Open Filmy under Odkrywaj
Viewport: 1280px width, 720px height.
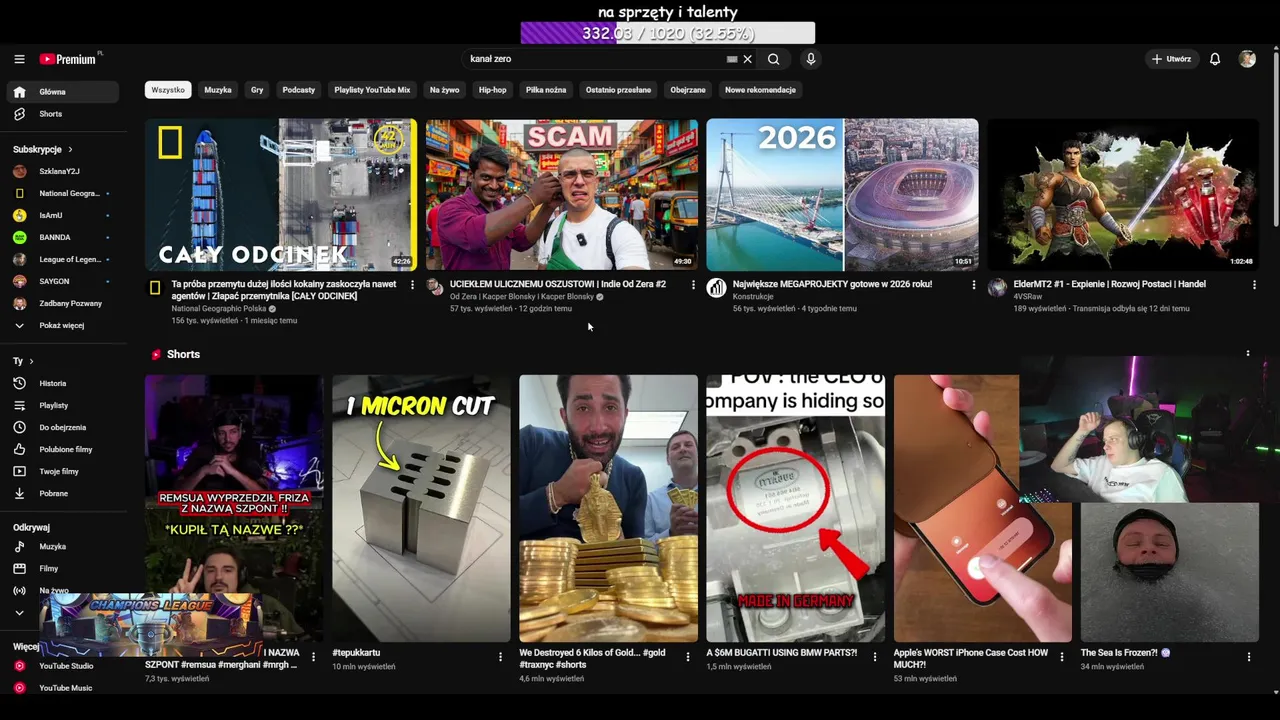tap(63, 569)
